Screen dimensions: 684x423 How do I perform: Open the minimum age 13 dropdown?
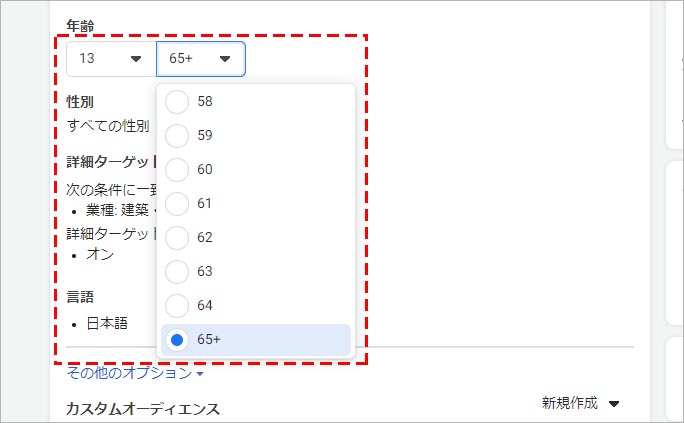click(111, 59)
